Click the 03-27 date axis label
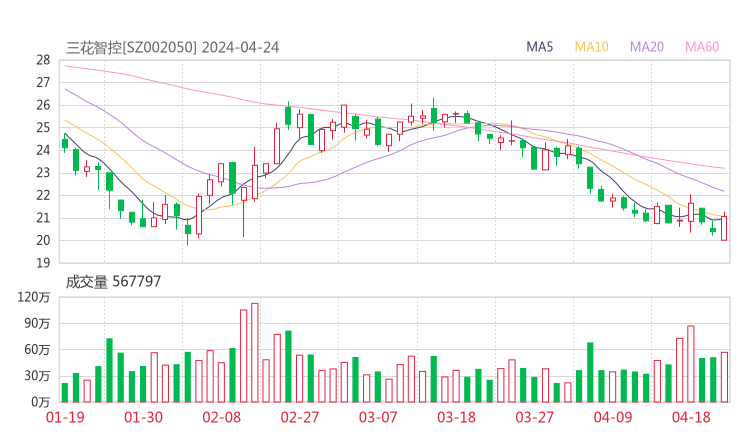This screenshot has width=740, height=440. click(534, 417)
